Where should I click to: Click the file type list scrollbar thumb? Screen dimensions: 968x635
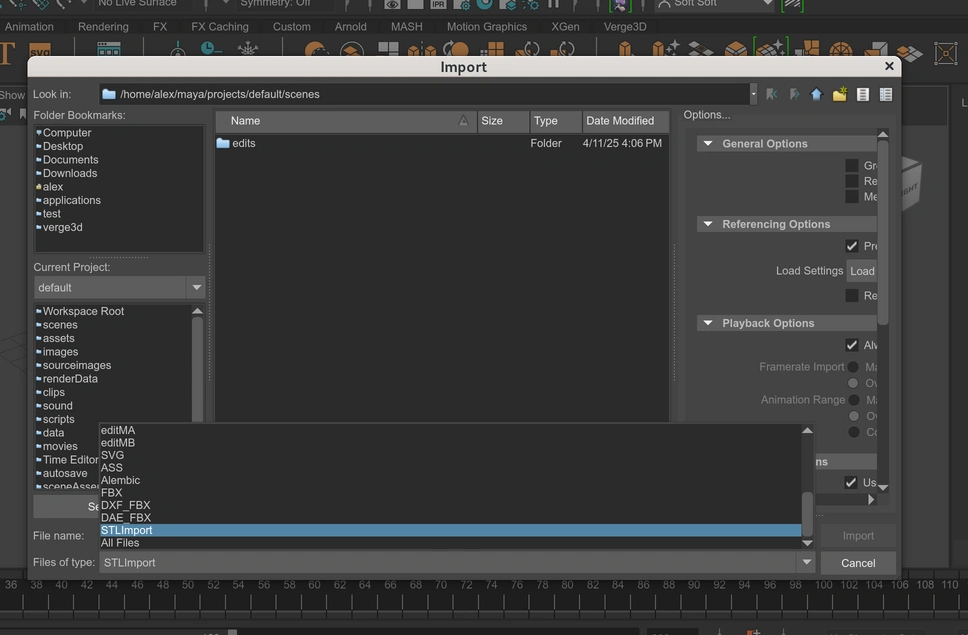(807, 514)
